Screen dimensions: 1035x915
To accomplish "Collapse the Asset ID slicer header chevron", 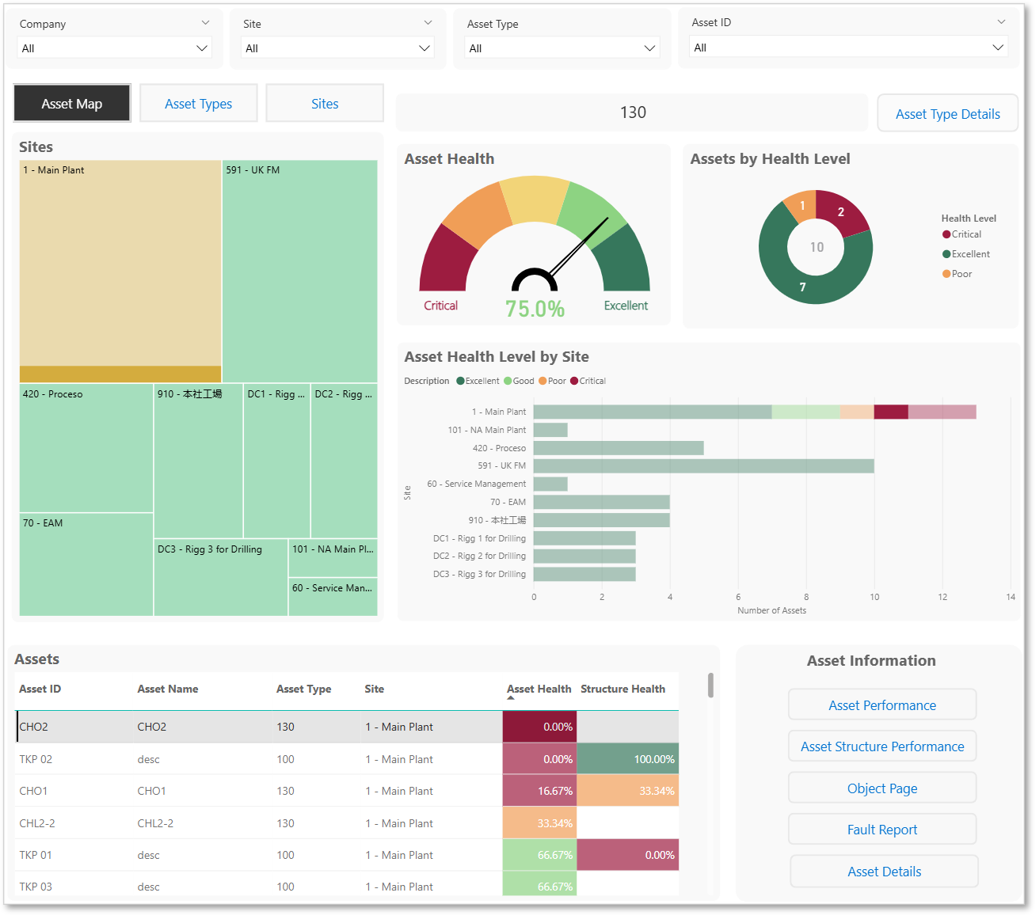I will tap(1001, 22).
